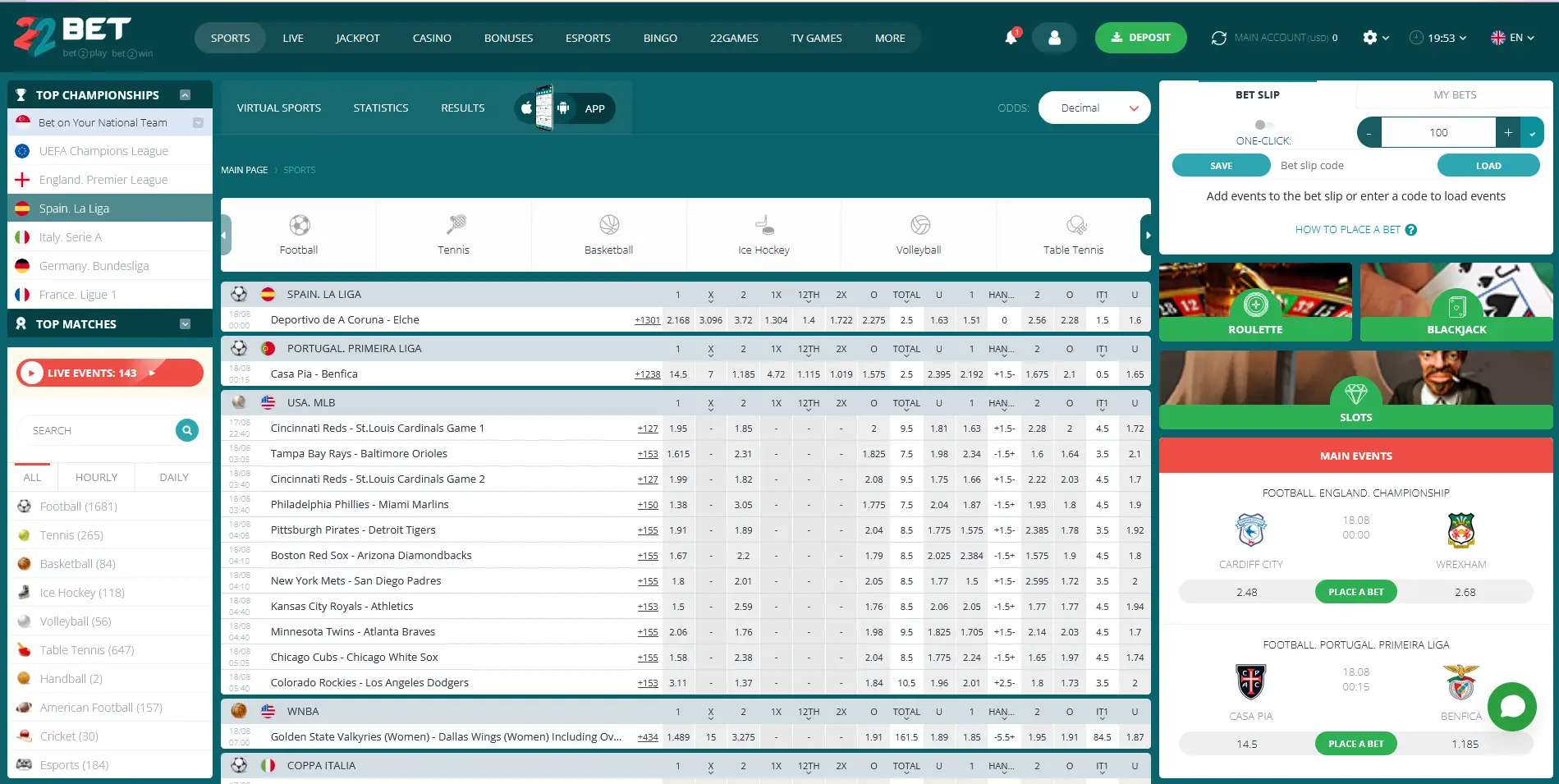The width and height of the screenshot is (1559, 784).
Task: Open the Results link
Action: [463, 108]
